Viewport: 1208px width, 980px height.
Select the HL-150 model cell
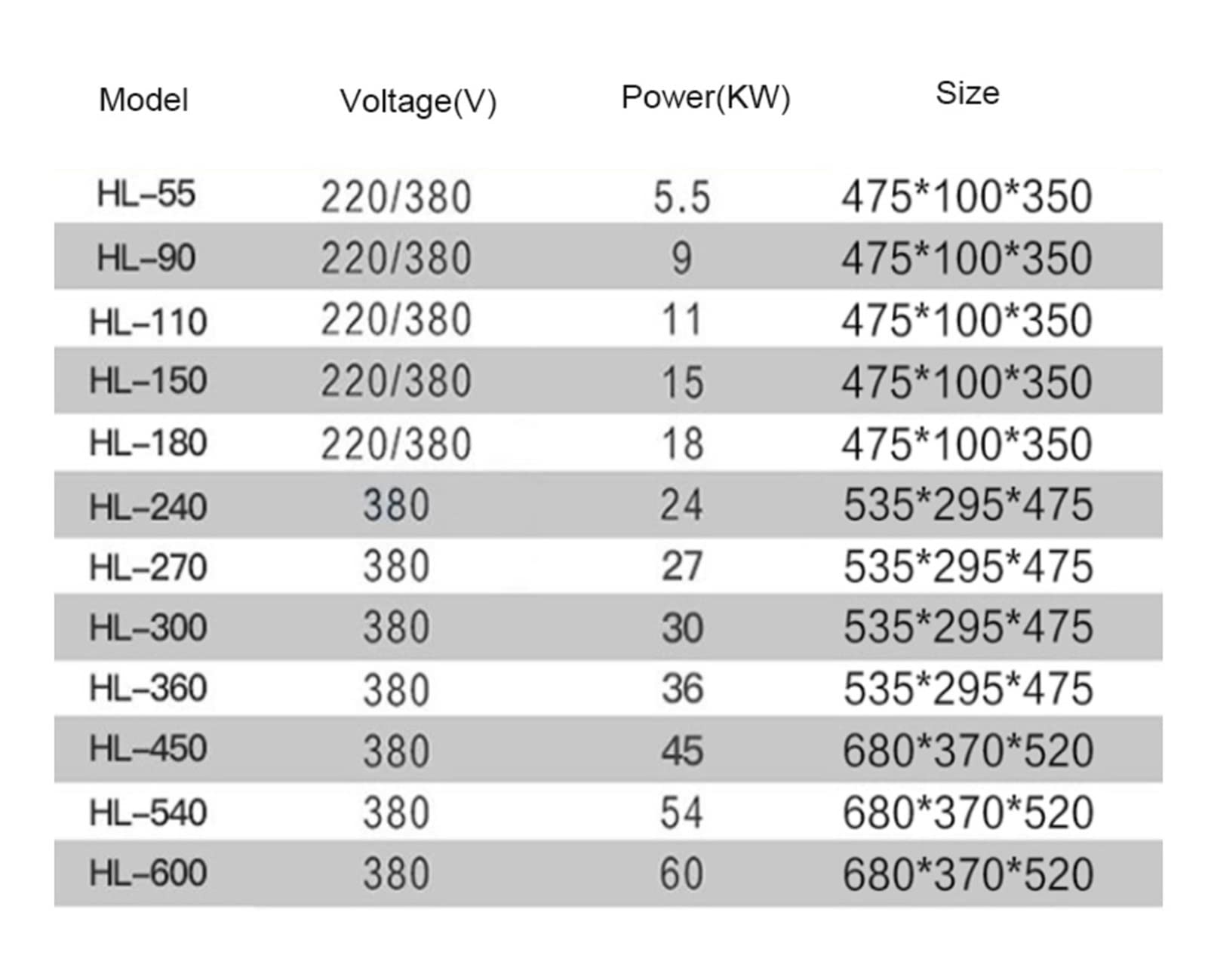tap(148, 380)
